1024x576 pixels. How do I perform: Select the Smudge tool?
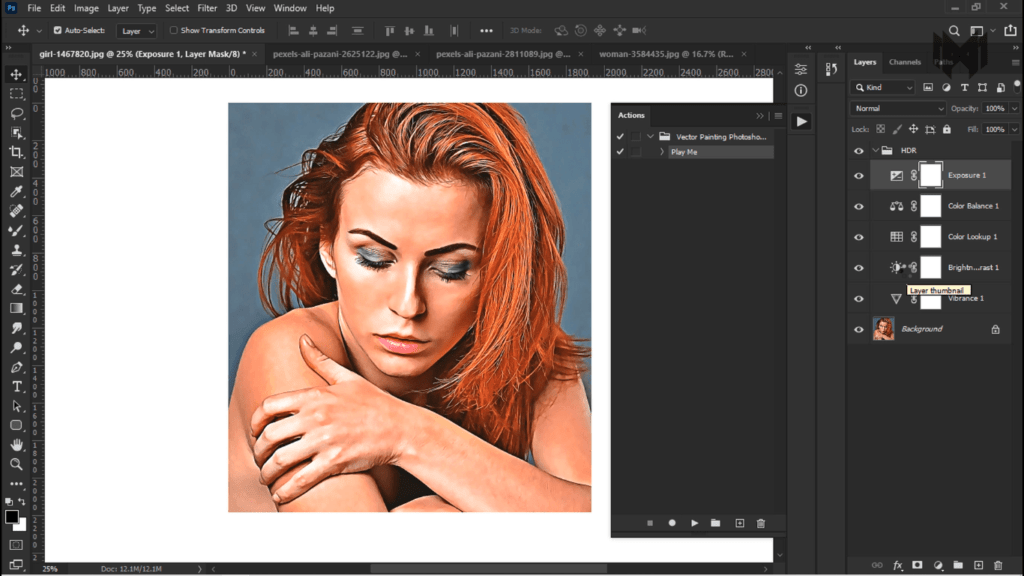(x=16, y=328)
